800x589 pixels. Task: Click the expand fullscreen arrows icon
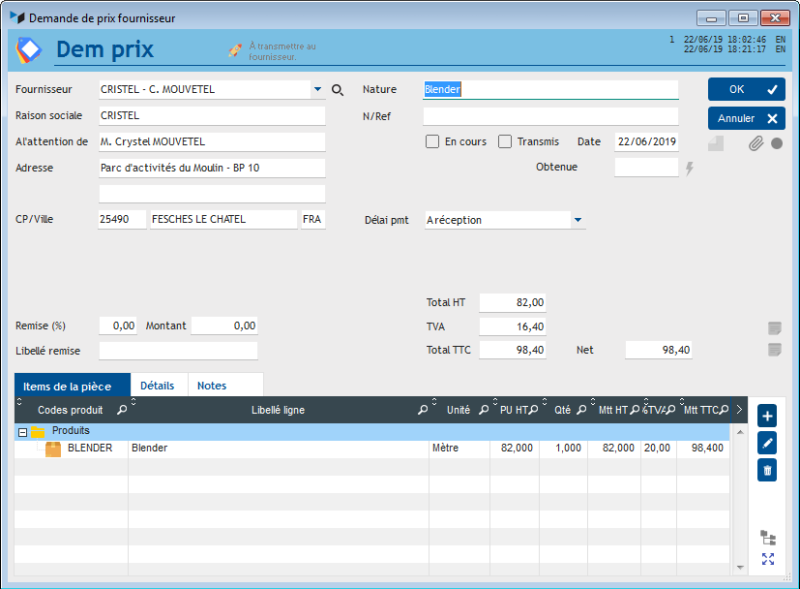pyautogui.click(x=767, y=559)
